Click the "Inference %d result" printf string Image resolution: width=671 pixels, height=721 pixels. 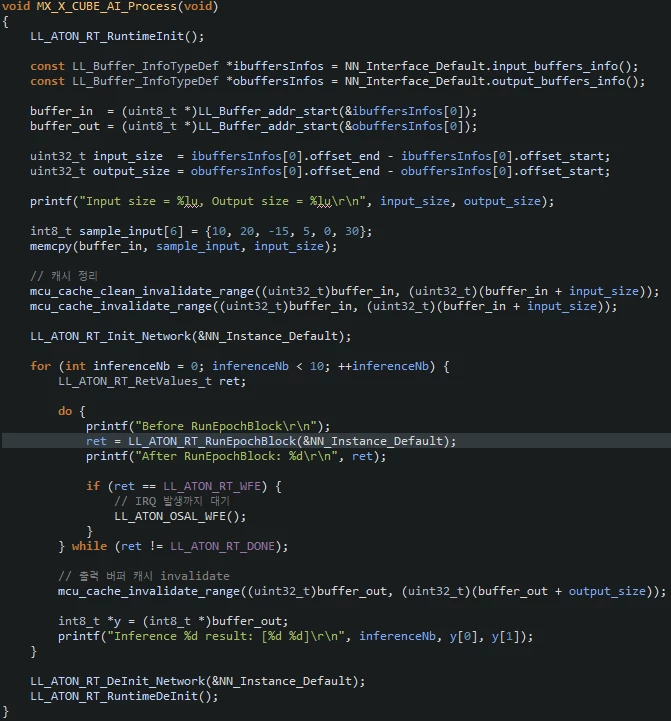[226, 636]
